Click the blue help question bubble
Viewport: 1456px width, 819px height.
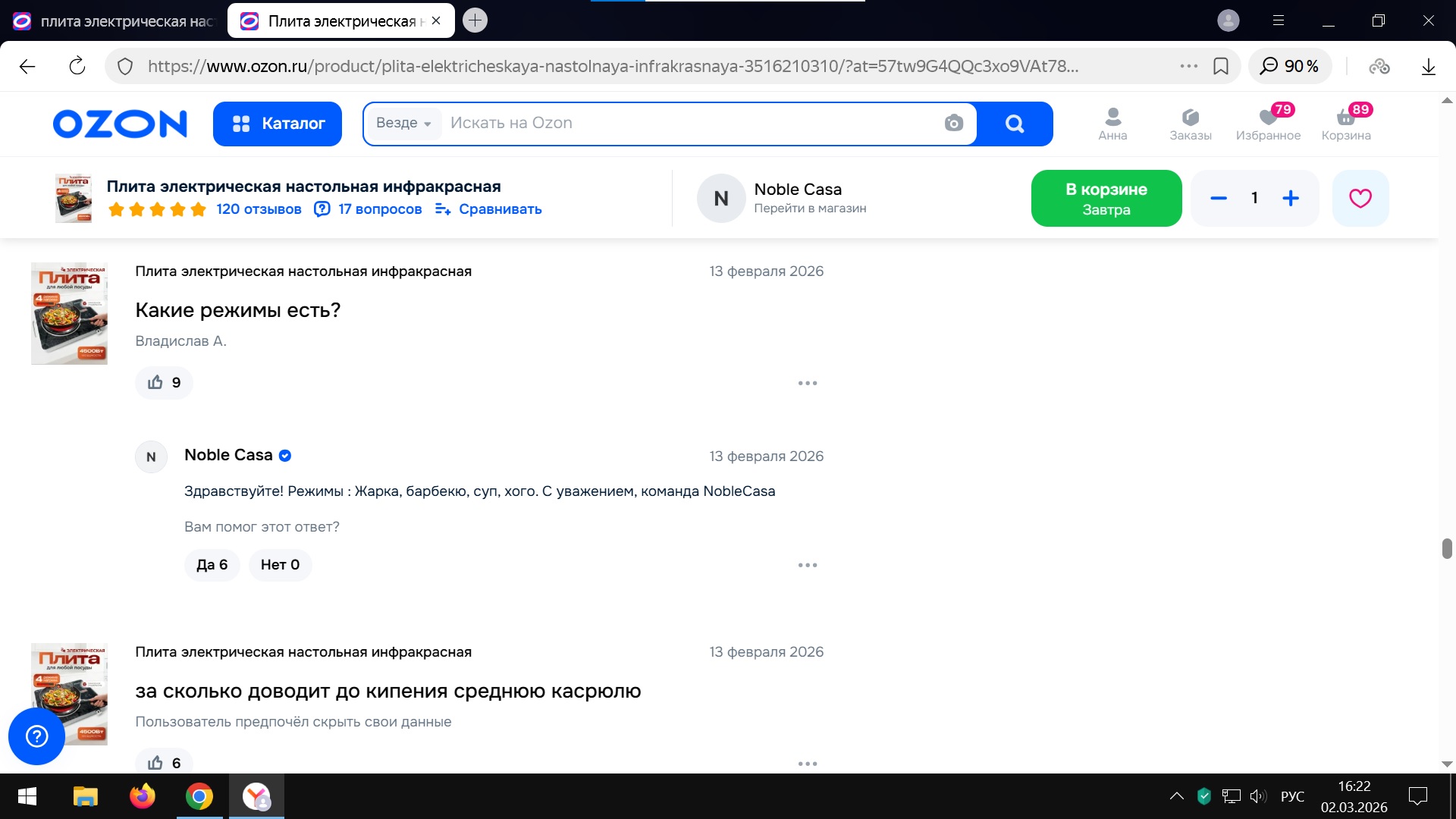36,736
